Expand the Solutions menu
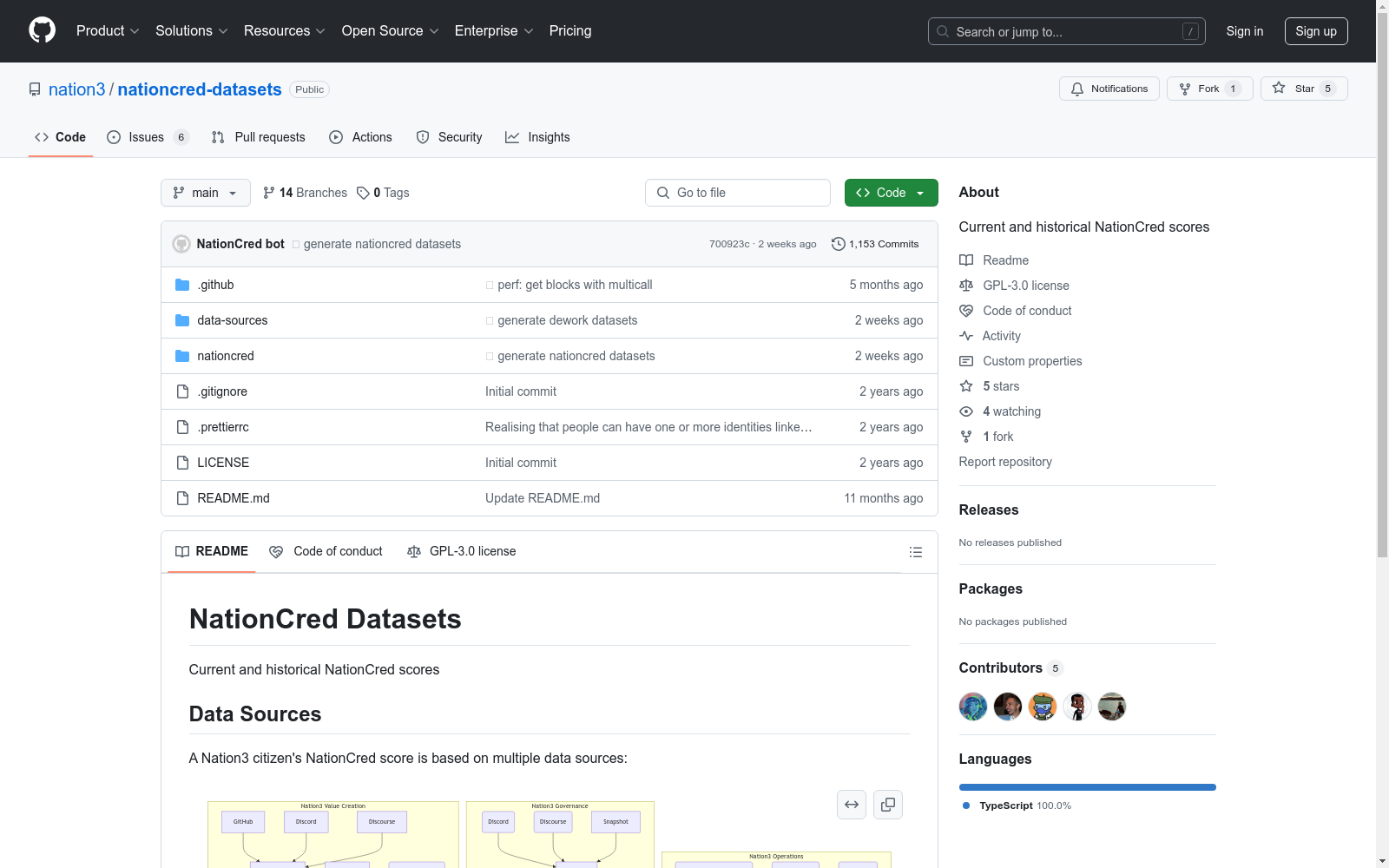Viewport: 1389px width, 868px height. [192, 31]
